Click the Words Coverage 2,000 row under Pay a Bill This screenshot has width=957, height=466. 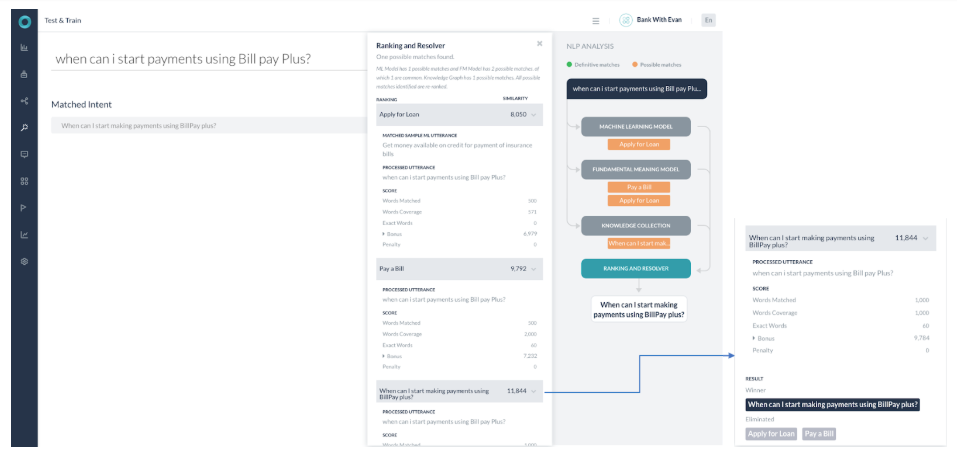[460, 334]
